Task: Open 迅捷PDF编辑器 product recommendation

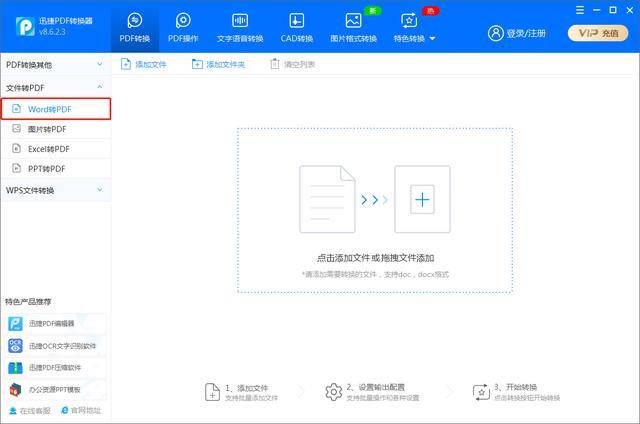Action: point(56,324)
